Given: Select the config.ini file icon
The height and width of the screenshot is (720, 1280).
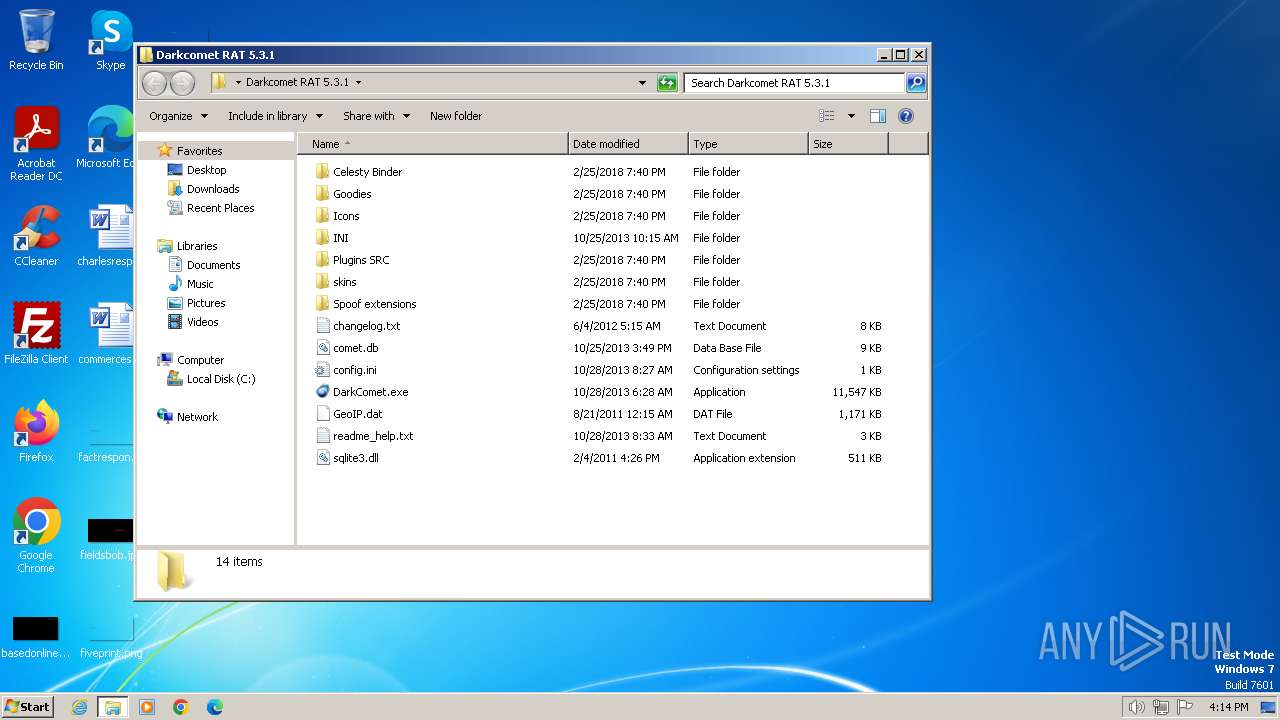Looking at the screenshot, I should 322,370.
